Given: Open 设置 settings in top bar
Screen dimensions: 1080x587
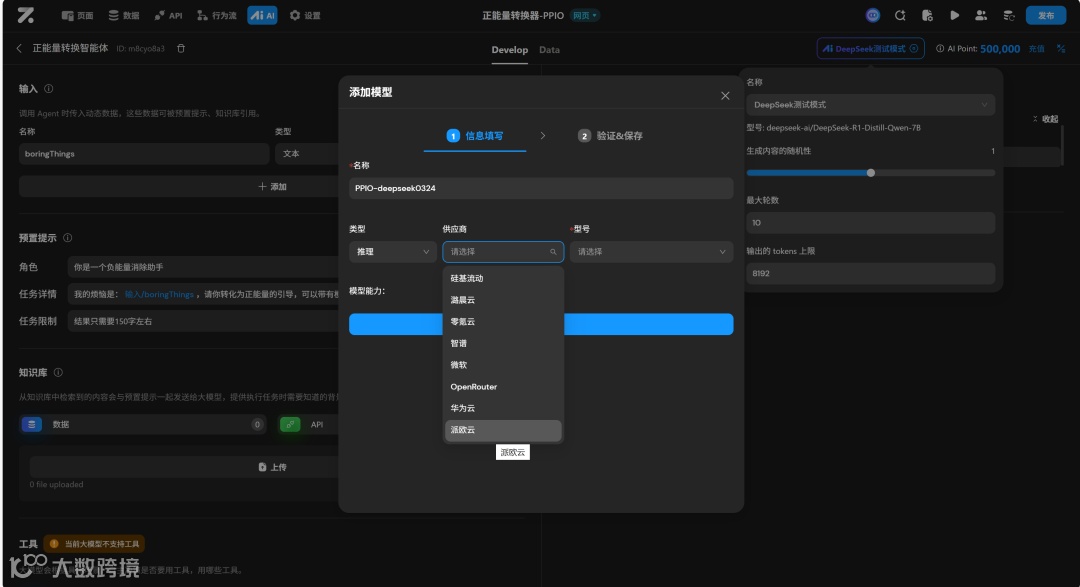Looking at the screenshot, I should (305, 15).
